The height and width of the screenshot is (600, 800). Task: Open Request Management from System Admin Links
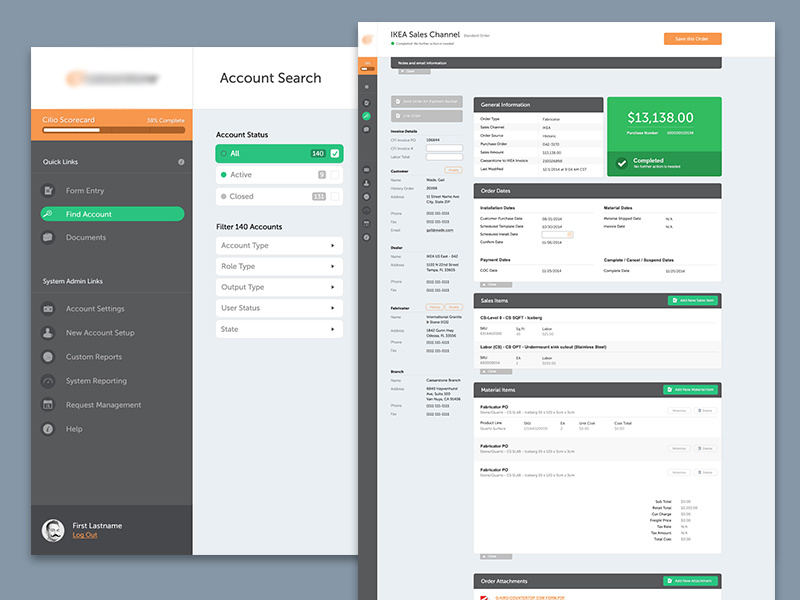coord(104,405)
